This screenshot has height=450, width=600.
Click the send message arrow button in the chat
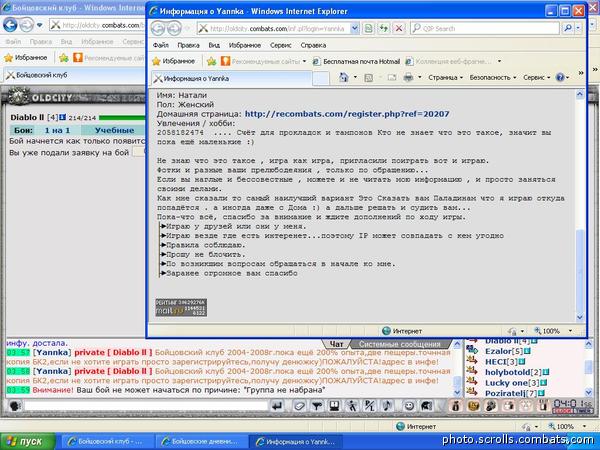[277, 406]
